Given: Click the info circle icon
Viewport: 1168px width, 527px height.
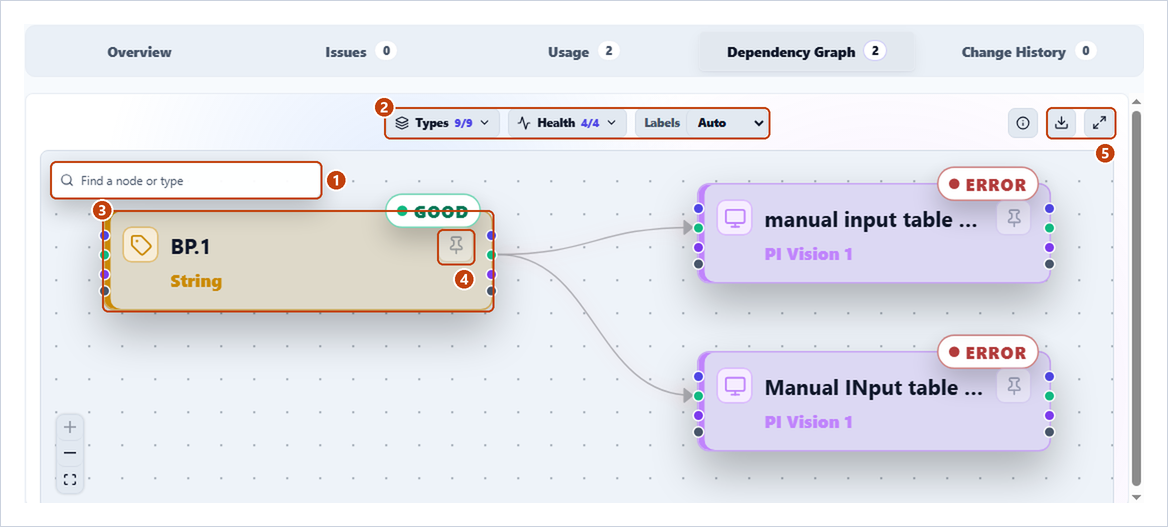Looking at the screenshot, I should point(1023,124).
